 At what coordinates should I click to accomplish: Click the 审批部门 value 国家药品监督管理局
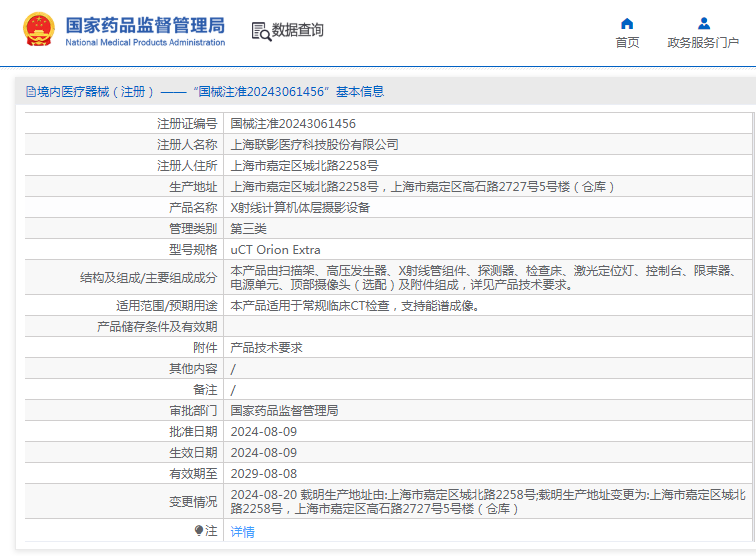pos(284,411)
